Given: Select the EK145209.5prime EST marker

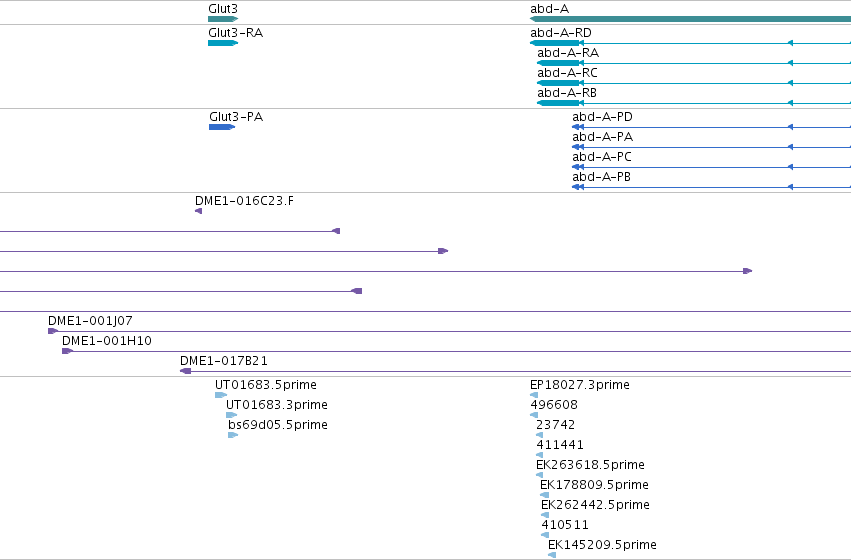Looking at the screenshot, I should 552,555.
